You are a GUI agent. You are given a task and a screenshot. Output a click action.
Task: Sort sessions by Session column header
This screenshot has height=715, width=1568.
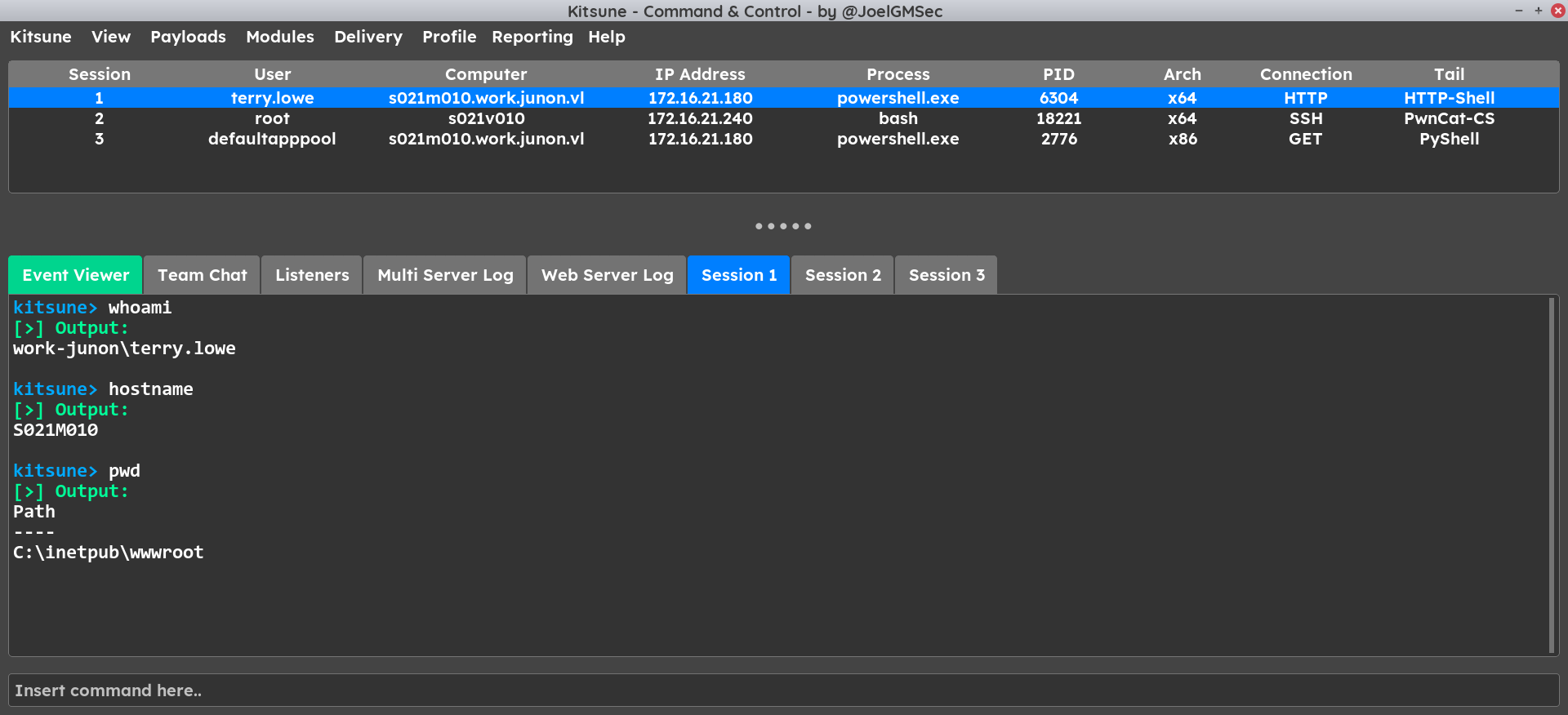pos(100,74)
